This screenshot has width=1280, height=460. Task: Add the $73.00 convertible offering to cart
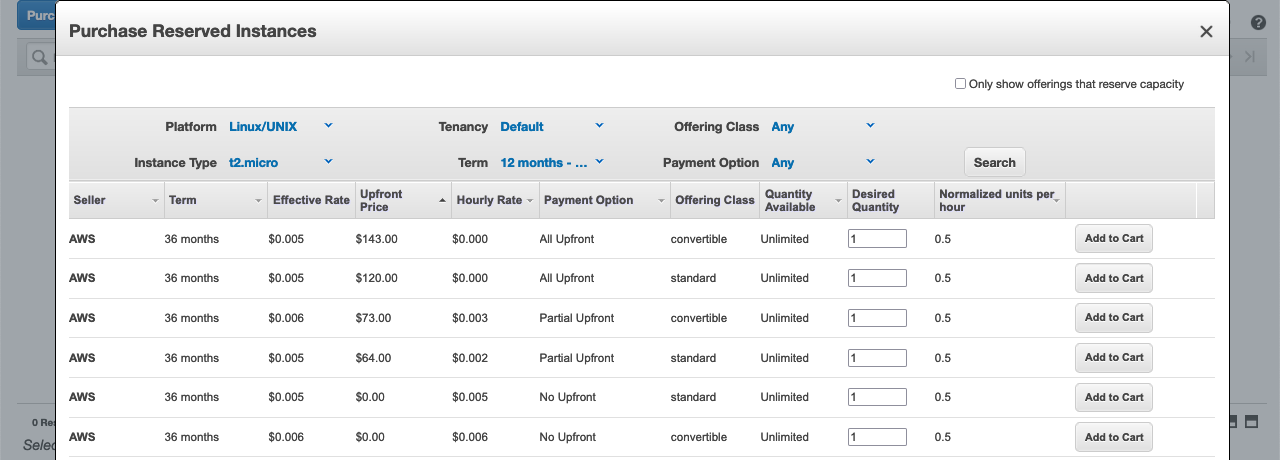(1114, 318)
